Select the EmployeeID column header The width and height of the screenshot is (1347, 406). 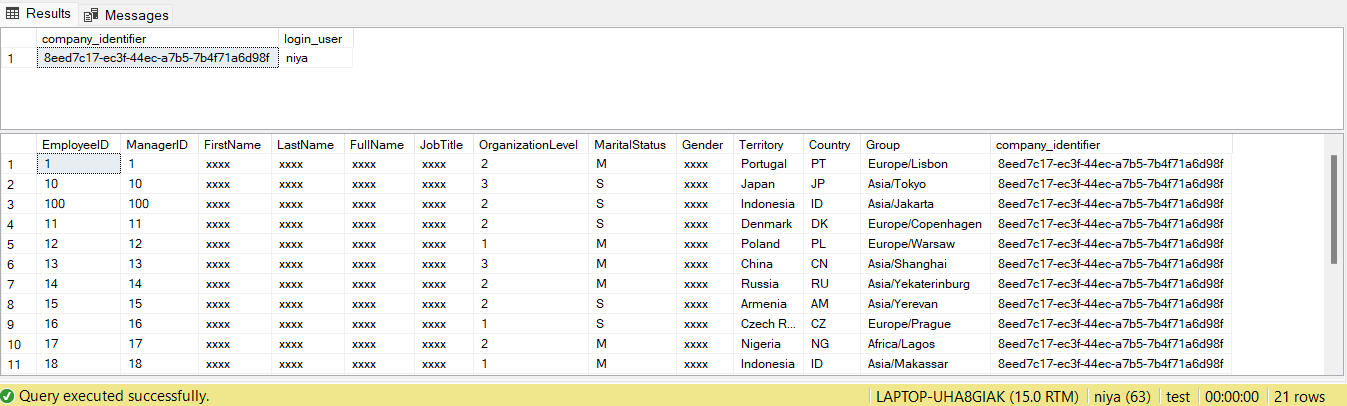pos(75,145)
